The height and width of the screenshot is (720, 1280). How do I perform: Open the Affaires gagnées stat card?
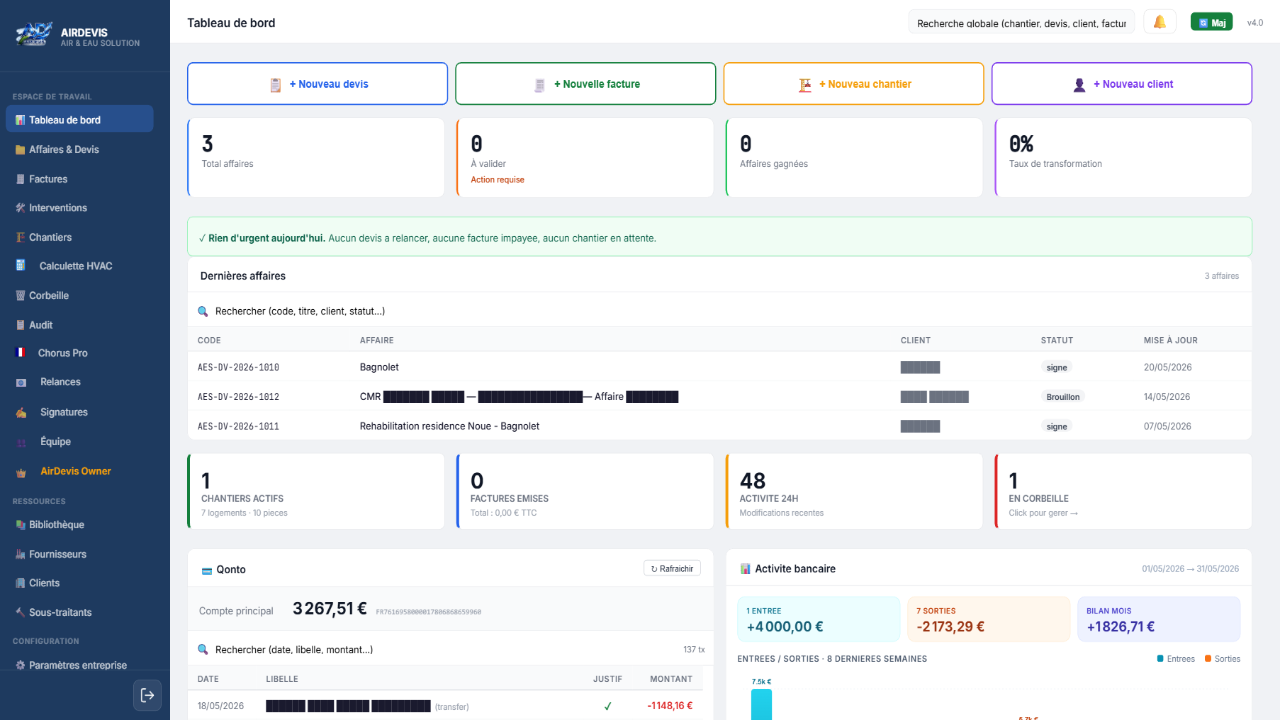pyautogui.click(x=854, y=157)
